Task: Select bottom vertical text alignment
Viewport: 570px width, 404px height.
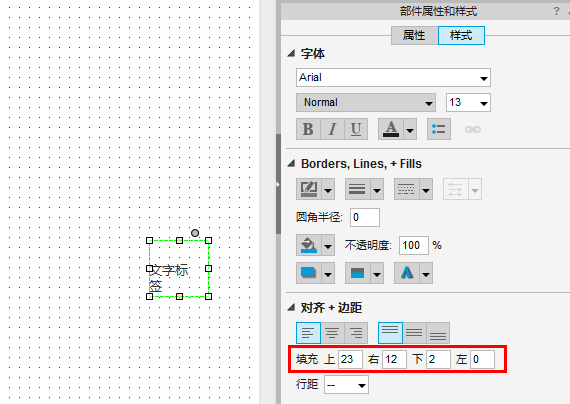Action: coord(438,333)
